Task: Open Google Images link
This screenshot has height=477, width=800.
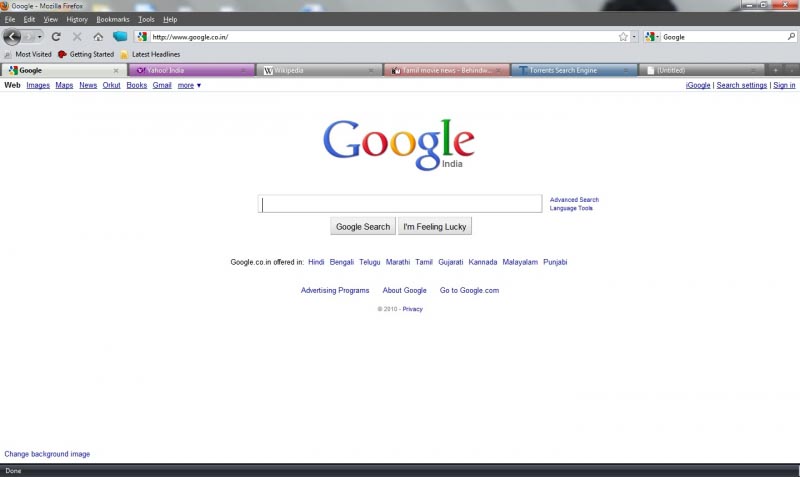Action: (x=38, y=85)
